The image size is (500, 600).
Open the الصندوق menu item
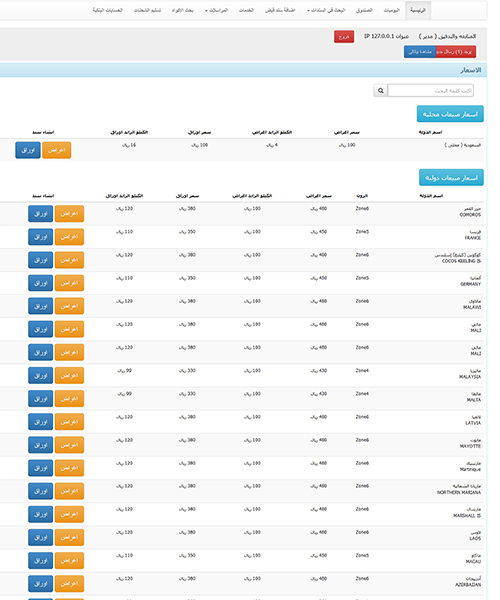[x=364, y=10]
